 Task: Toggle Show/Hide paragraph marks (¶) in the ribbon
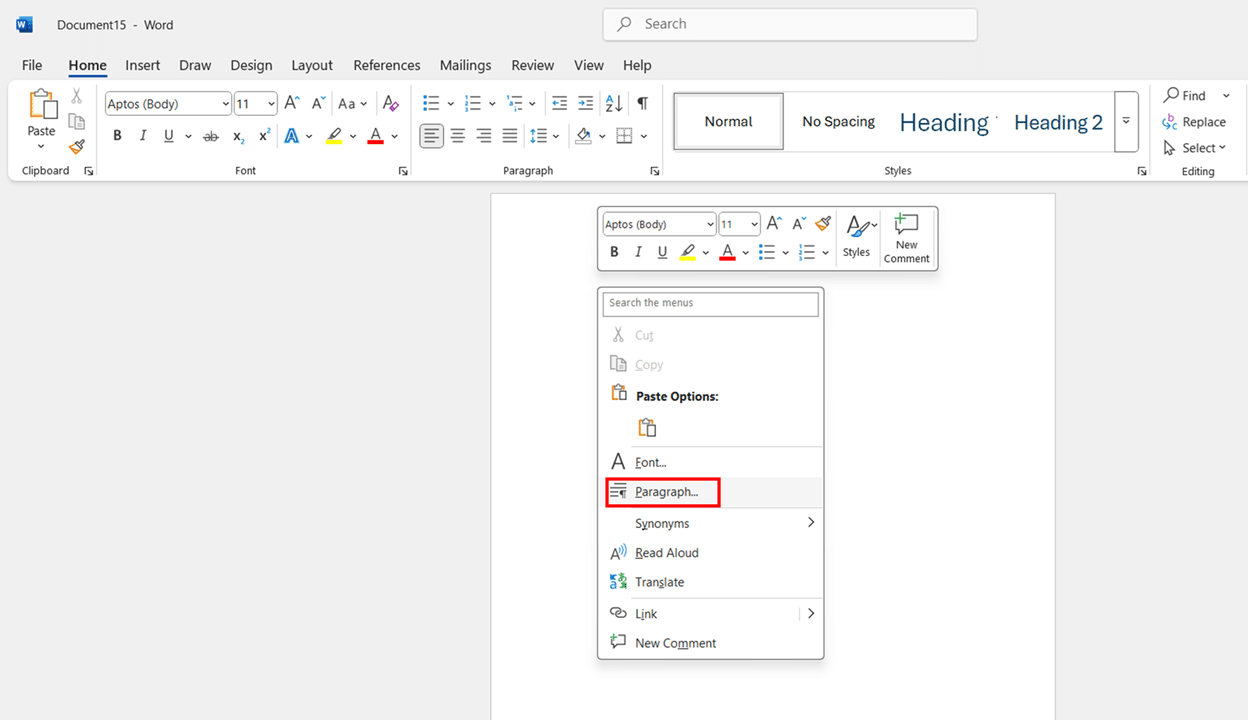click(x=642, y=103)
